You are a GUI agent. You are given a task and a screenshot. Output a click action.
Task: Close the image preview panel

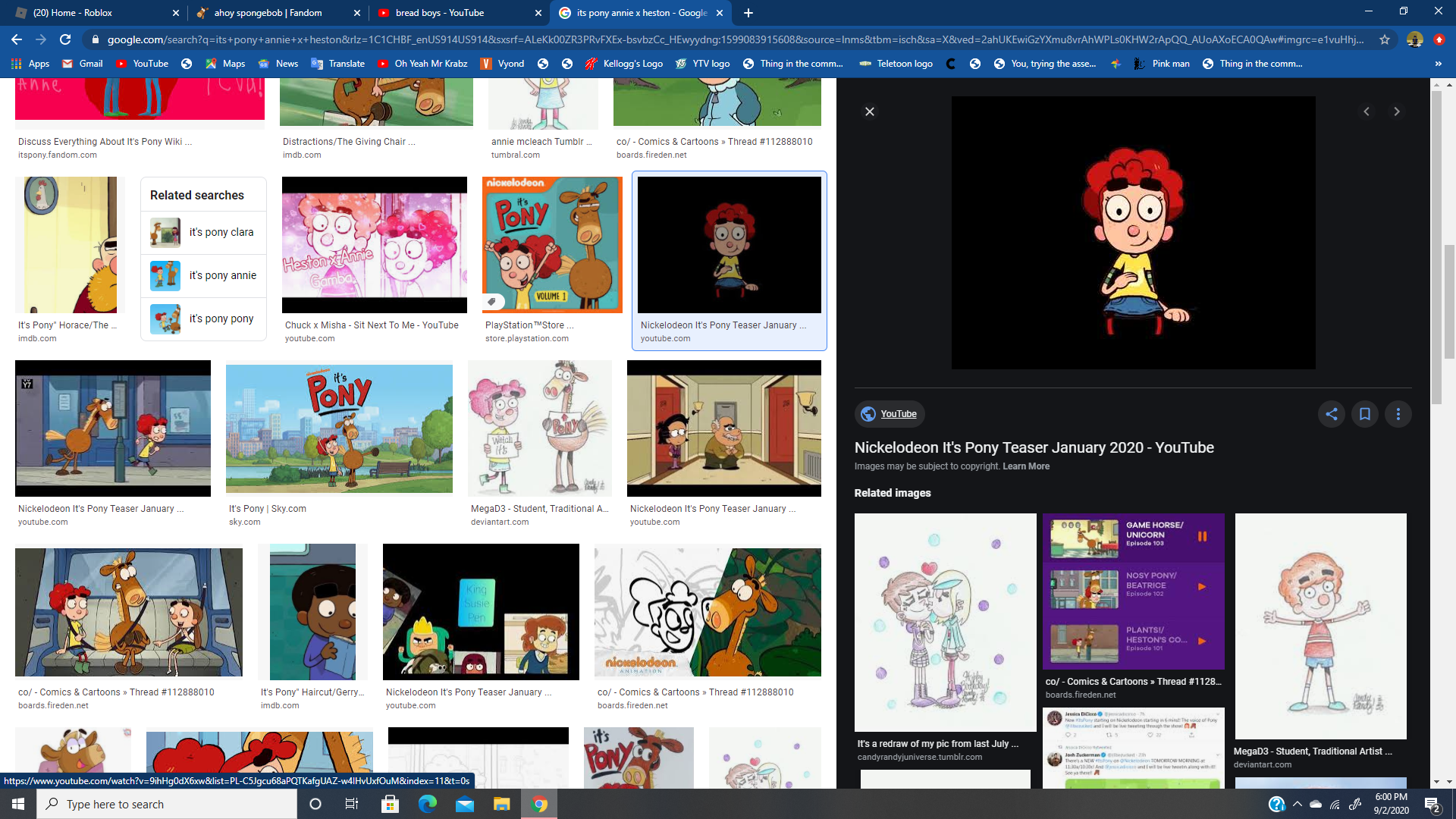click(x=870, y=111)
